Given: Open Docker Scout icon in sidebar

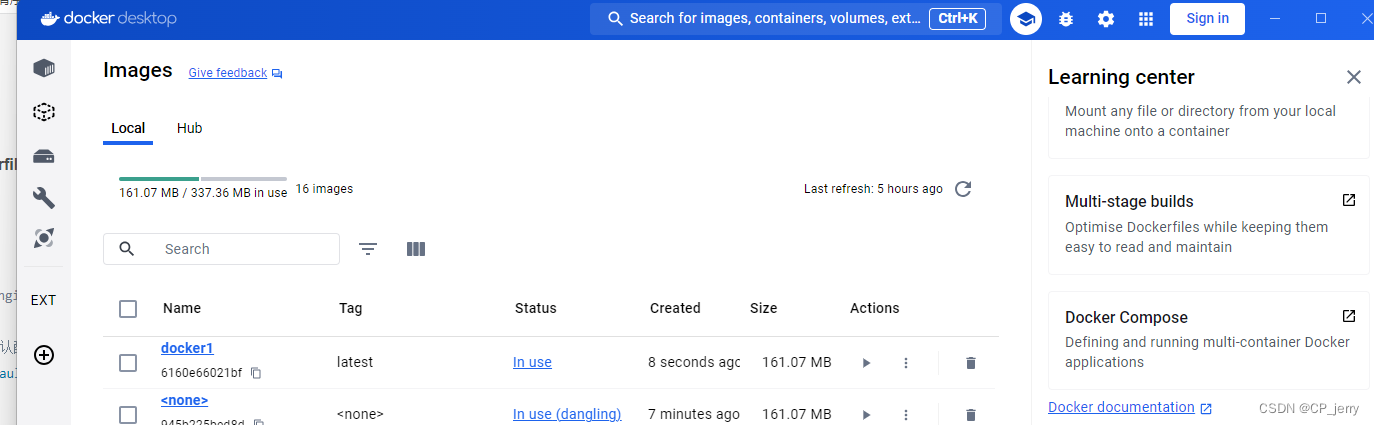Looking at the screenshot, I should [43, 239].
